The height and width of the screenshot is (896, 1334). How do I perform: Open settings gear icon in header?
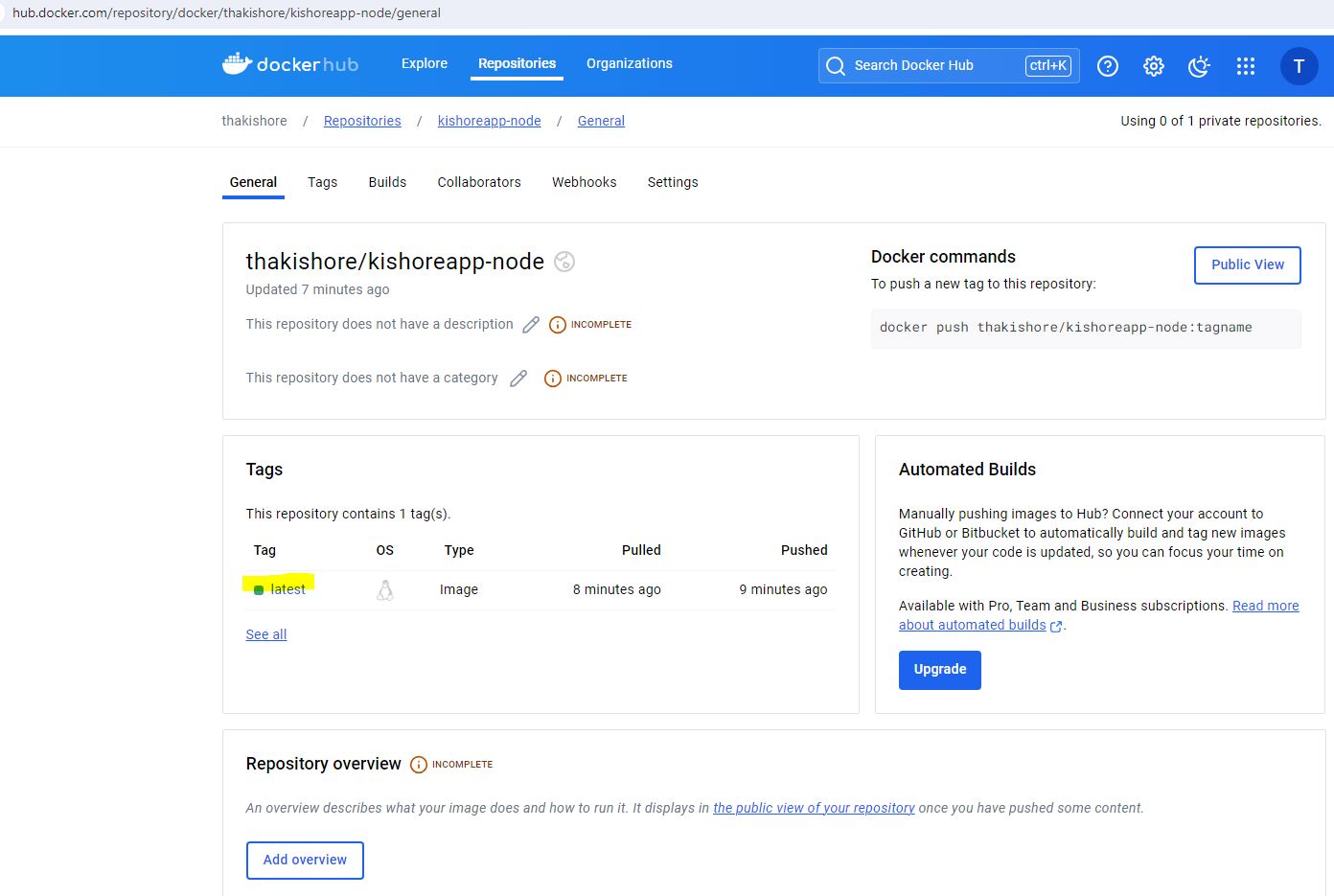(1153, 66)
